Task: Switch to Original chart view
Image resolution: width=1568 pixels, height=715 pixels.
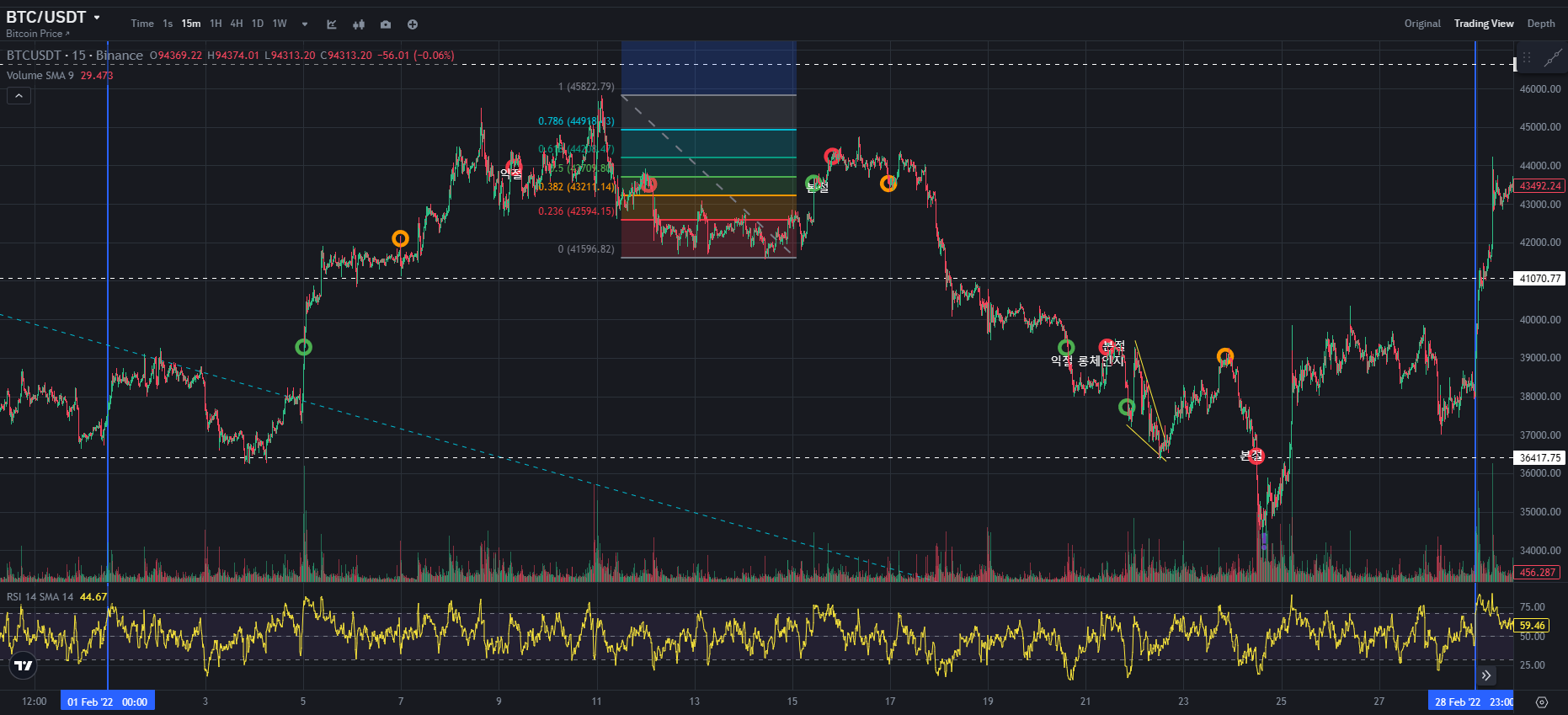Action: click(1422, 24)
